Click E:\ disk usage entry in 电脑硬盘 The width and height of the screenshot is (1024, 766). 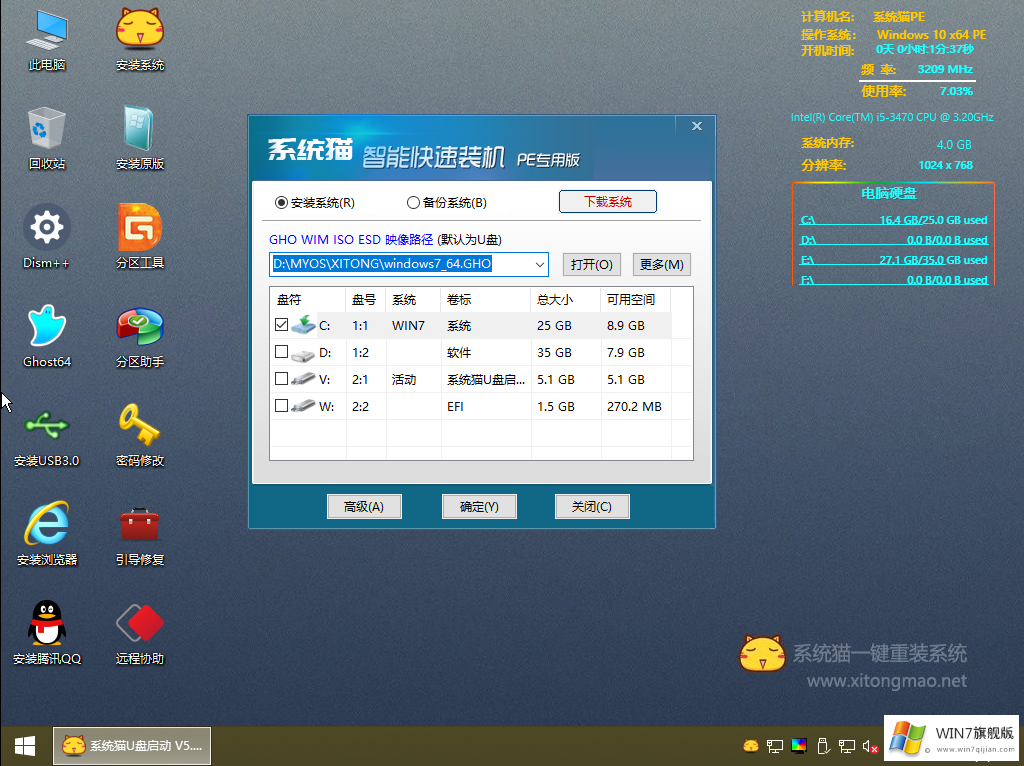point(893,260)
